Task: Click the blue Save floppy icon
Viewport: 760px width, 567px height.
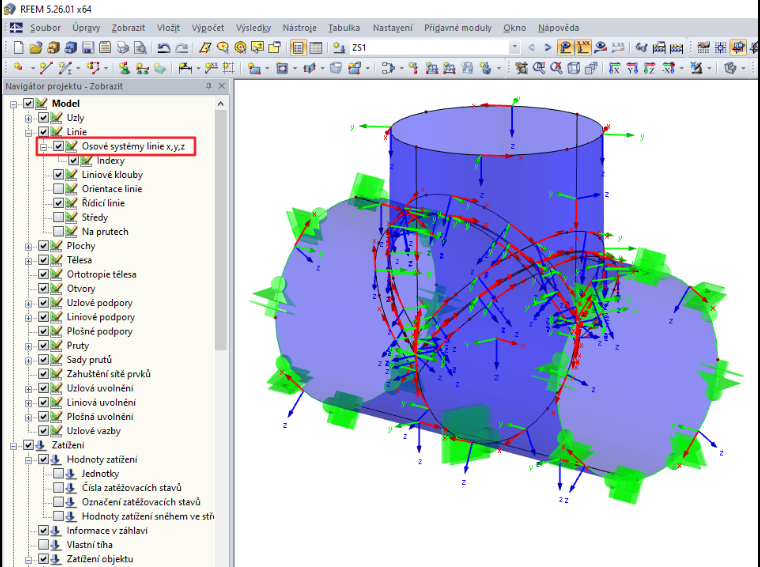Action: [x=88, y=47]
